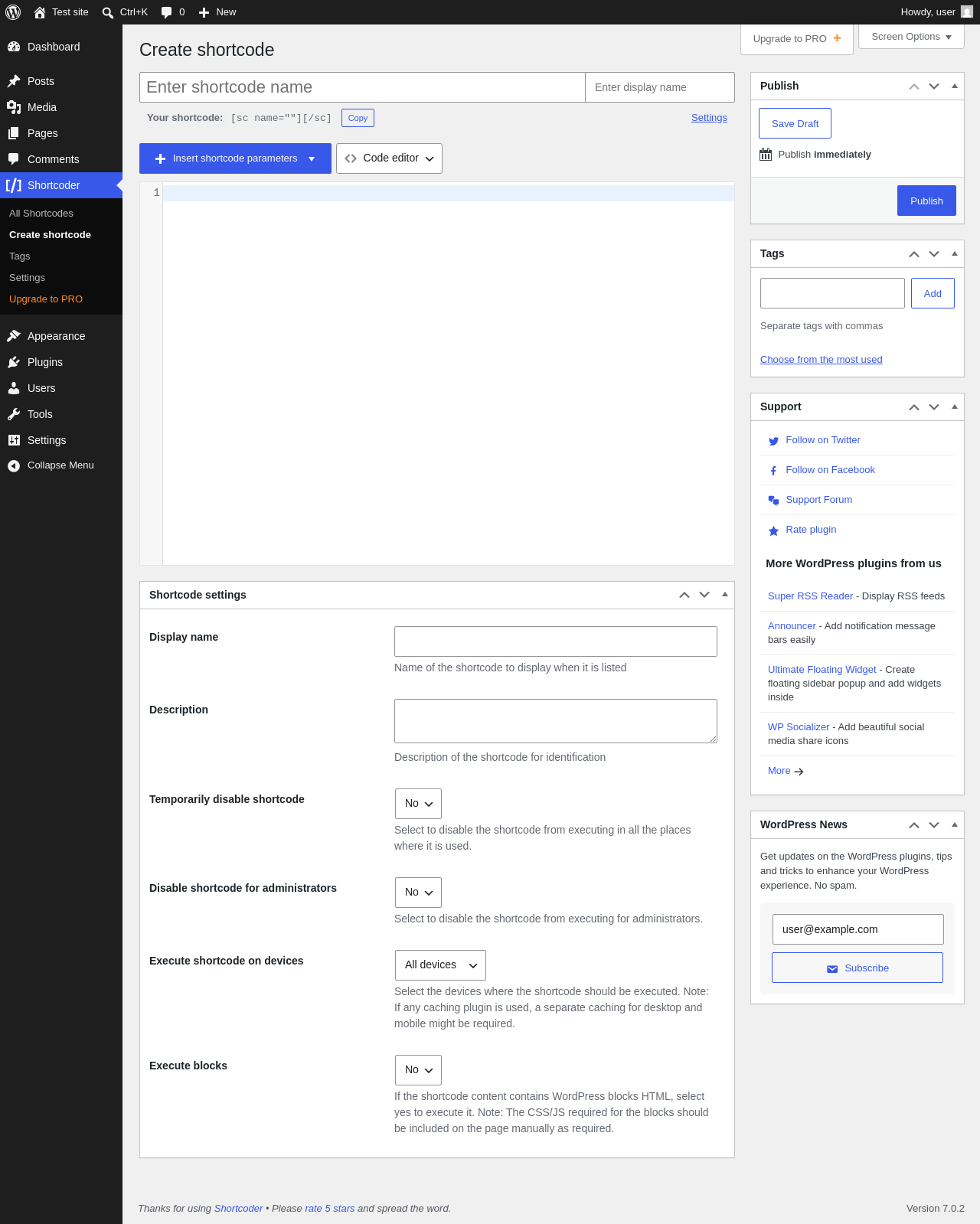
Task: Click the Publish calendar icon
Action: (766, 155)
